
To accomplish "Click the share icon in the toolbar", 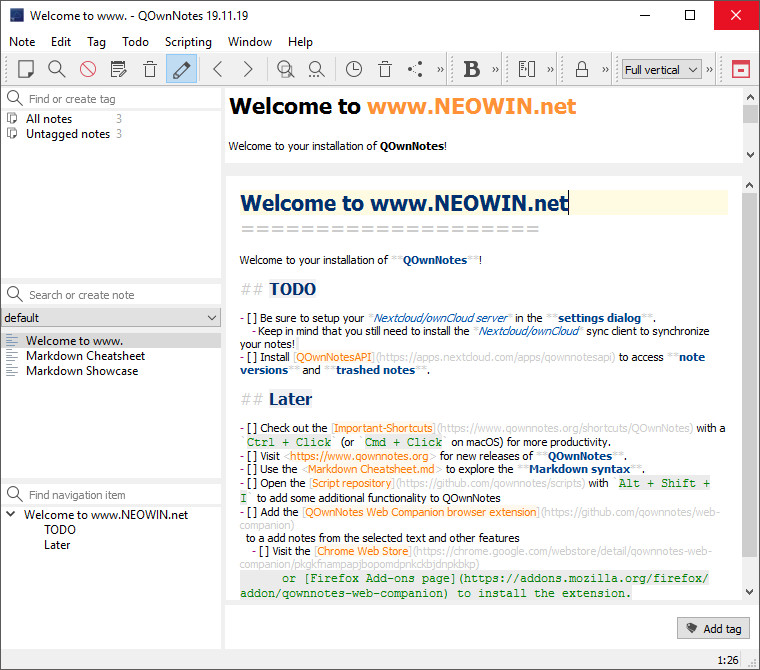I will [x=415, y=69].
